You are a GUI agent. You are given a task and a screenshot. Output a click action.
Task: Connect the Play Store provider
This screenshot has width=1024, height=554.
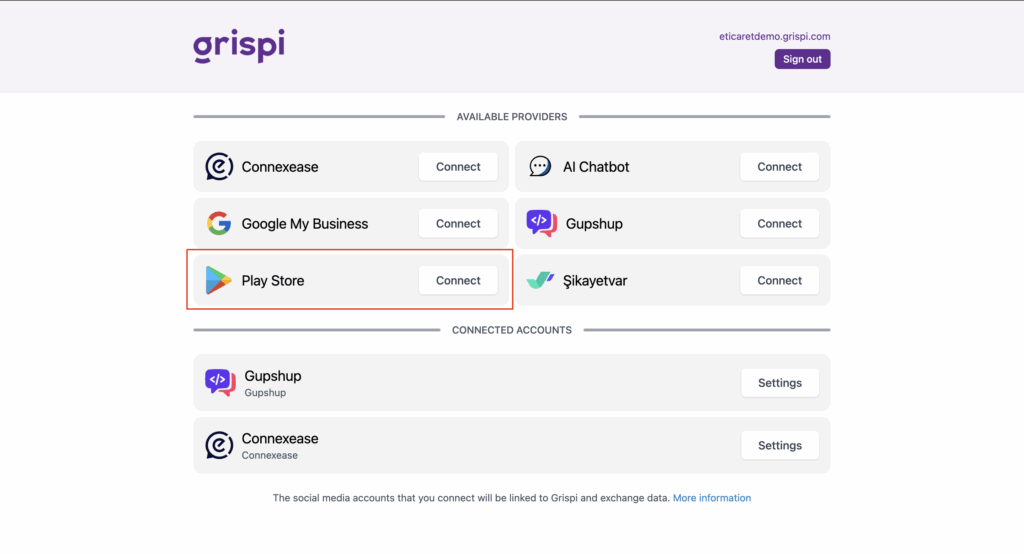pos(458,280)
